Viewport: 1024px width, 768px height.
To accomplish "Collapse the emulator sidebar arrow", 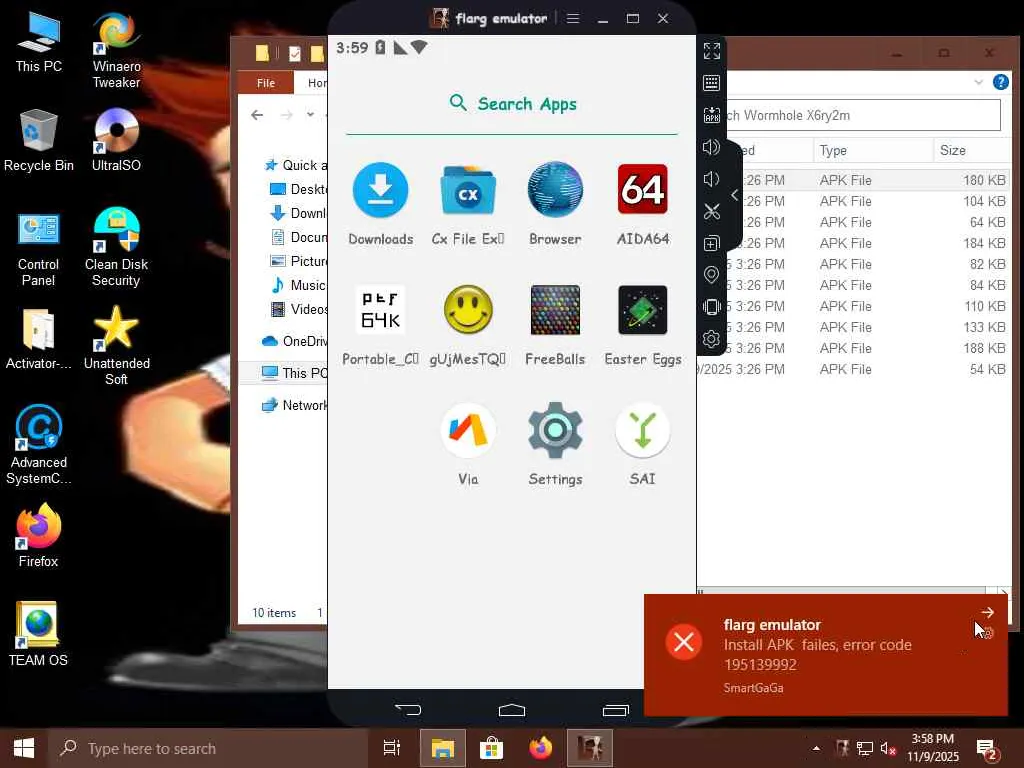I will pos(735,195).
